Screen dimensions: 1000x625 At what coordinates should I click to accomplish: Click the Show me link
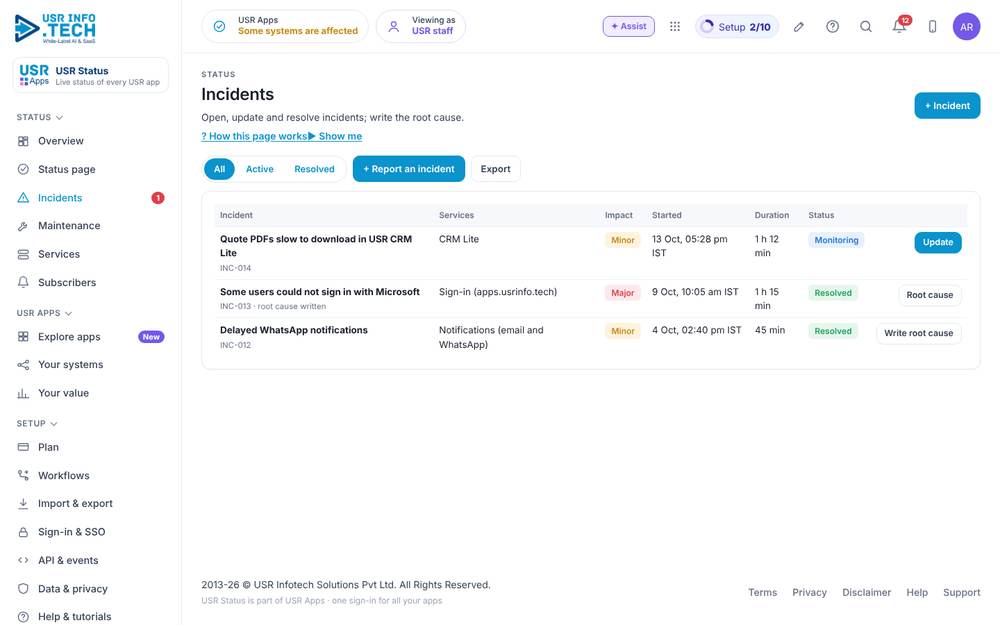(335, 136)
